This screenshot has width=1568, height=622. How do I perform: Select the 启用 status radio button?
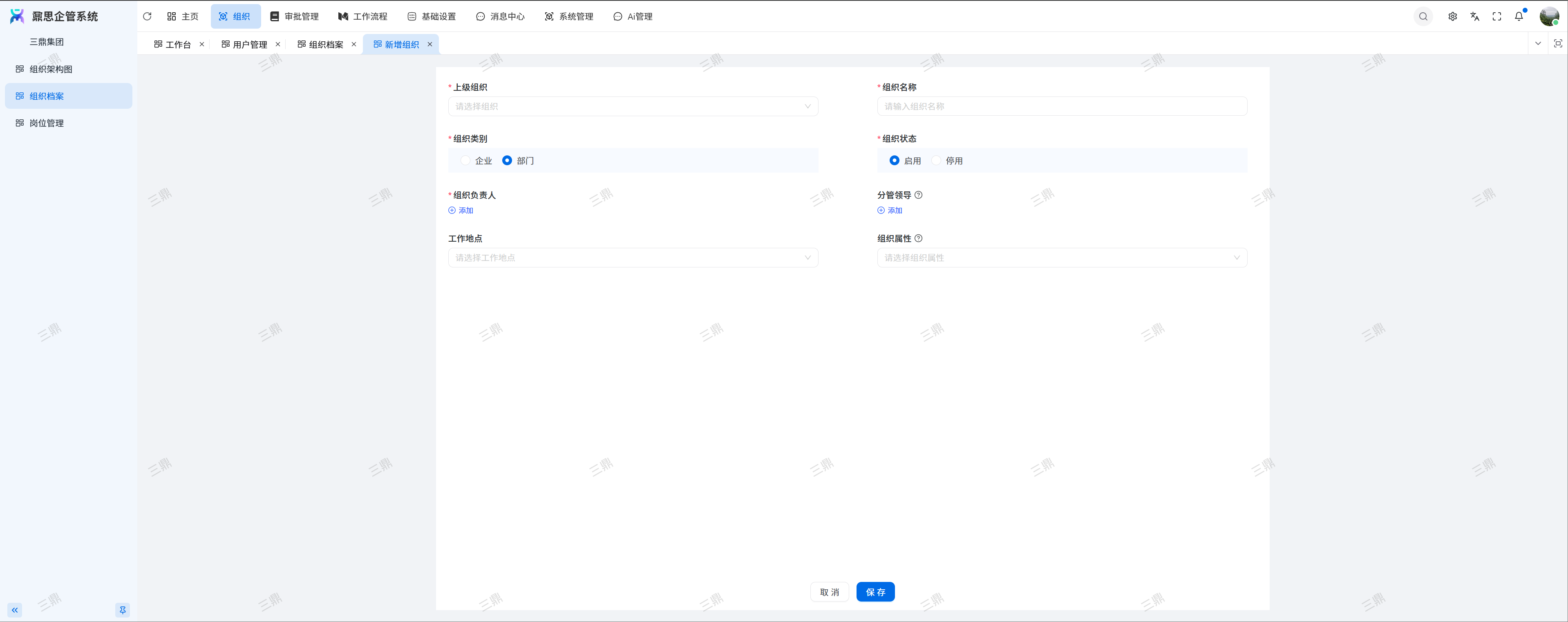[x=894, y=160]
